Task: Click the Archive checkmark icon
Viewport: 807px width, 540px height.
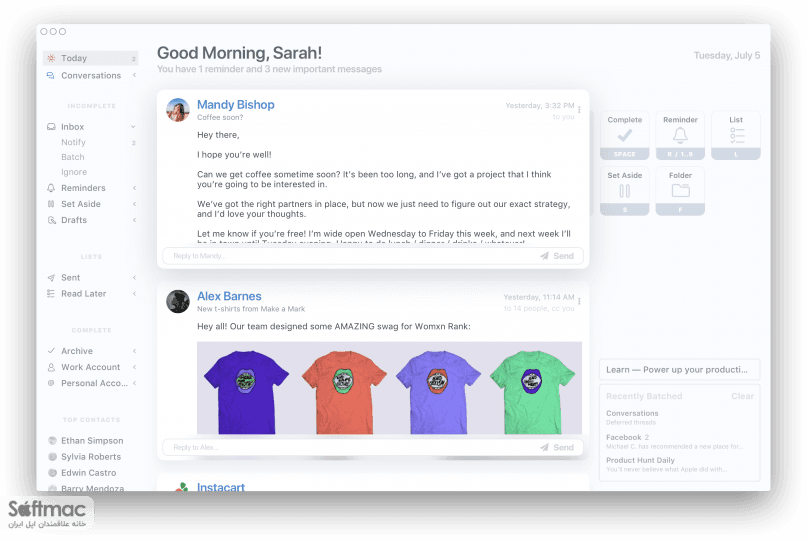Action: [x=51, y=351]
